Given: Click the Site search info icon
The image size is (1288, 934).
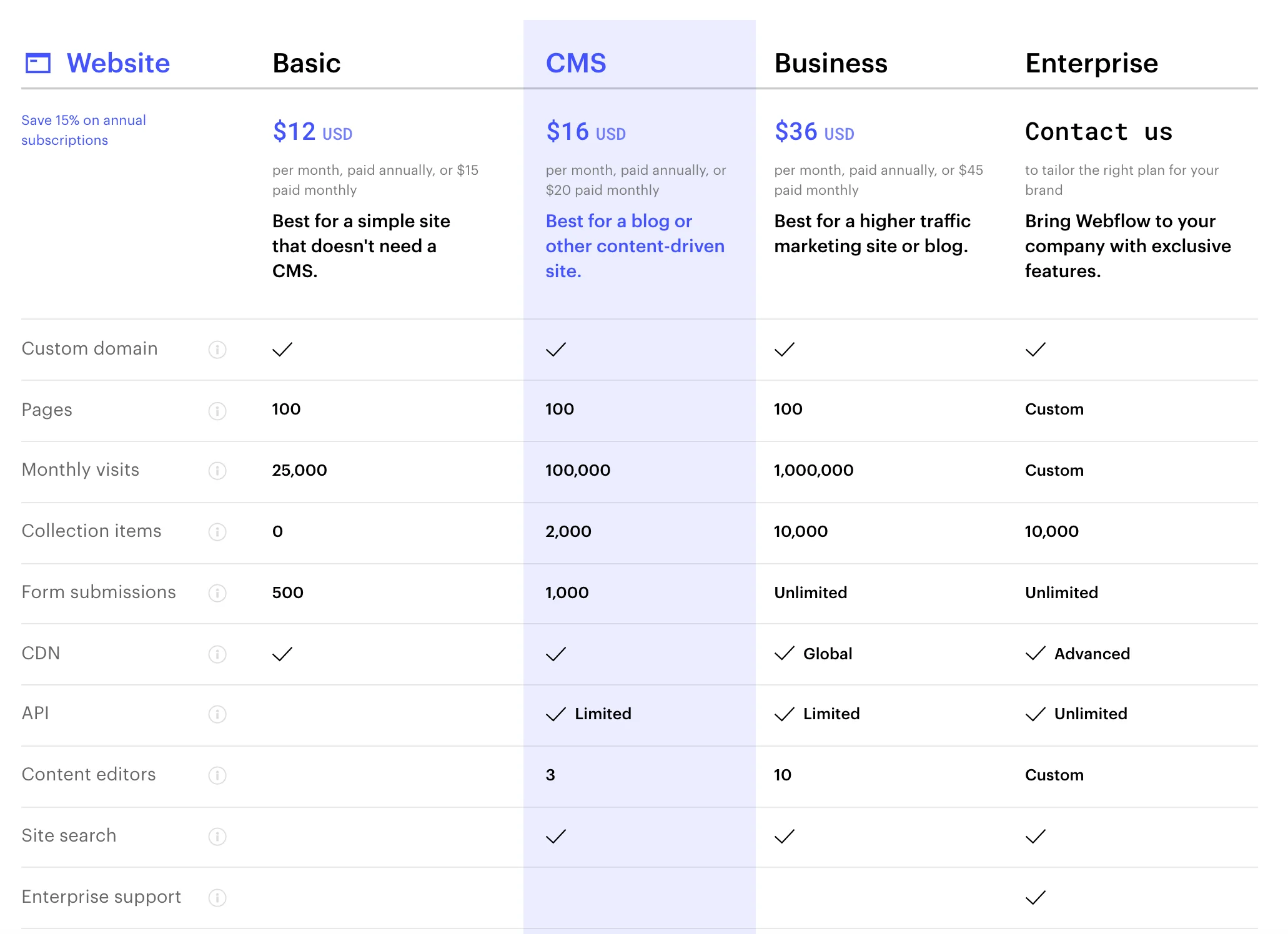Looking at the screenshot, I should (217, 837).
